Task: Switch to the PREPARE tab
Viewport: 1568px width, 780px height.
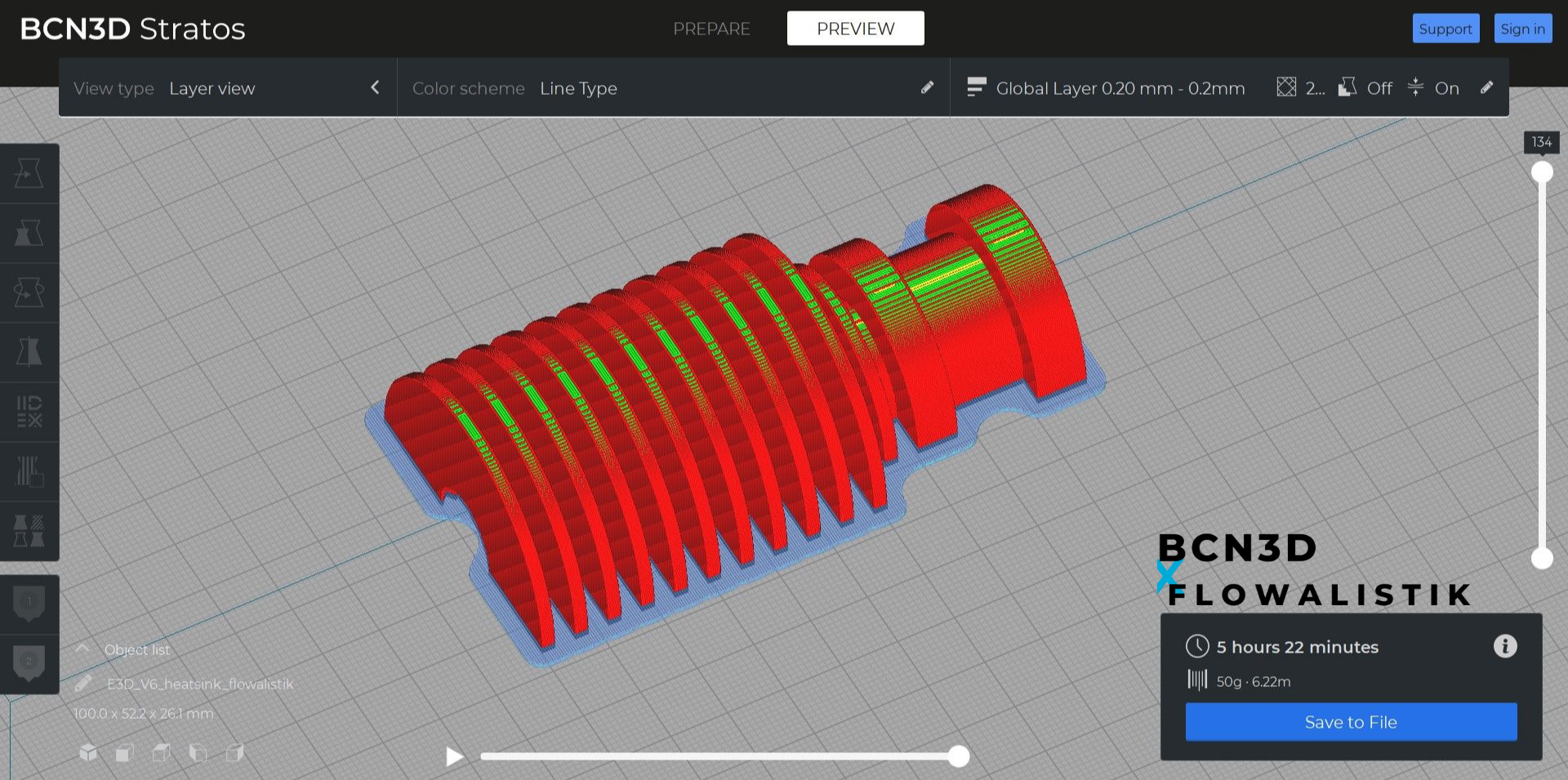Action: (711, 29)
